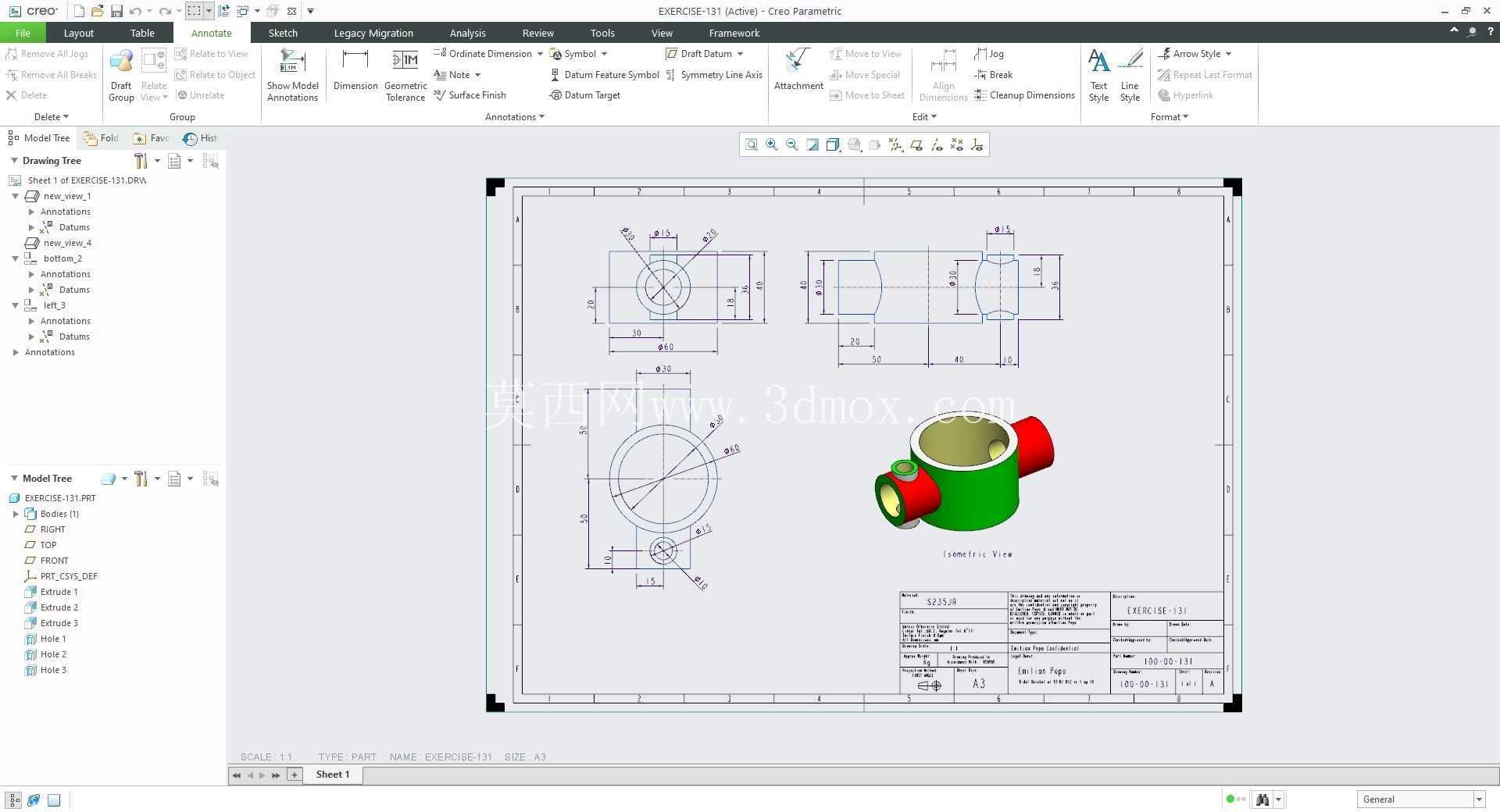
Task: Click the Refit view icon
Action: (751, 144)
